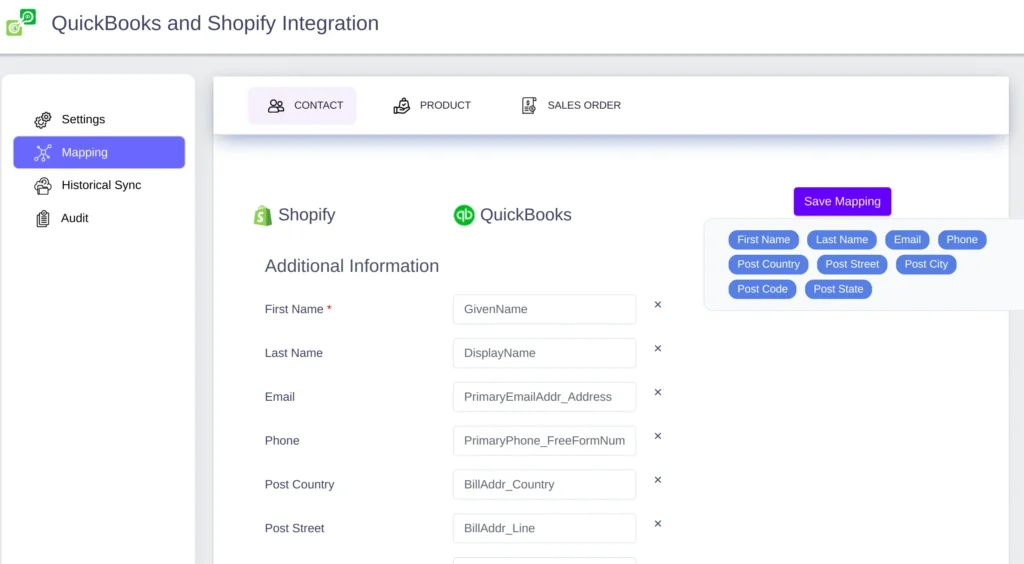Select the Last Name field chip
The height and width of the screenshot is (564, 1024).
[x=842, y=240]
